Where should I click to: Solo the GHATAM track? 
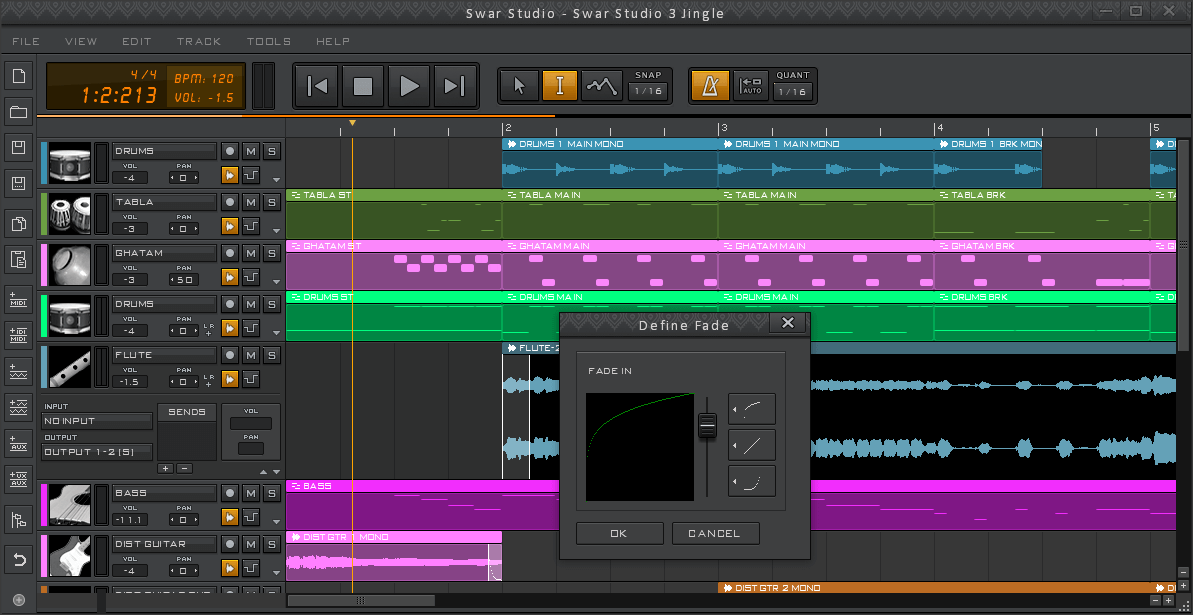tap(272, 253)
